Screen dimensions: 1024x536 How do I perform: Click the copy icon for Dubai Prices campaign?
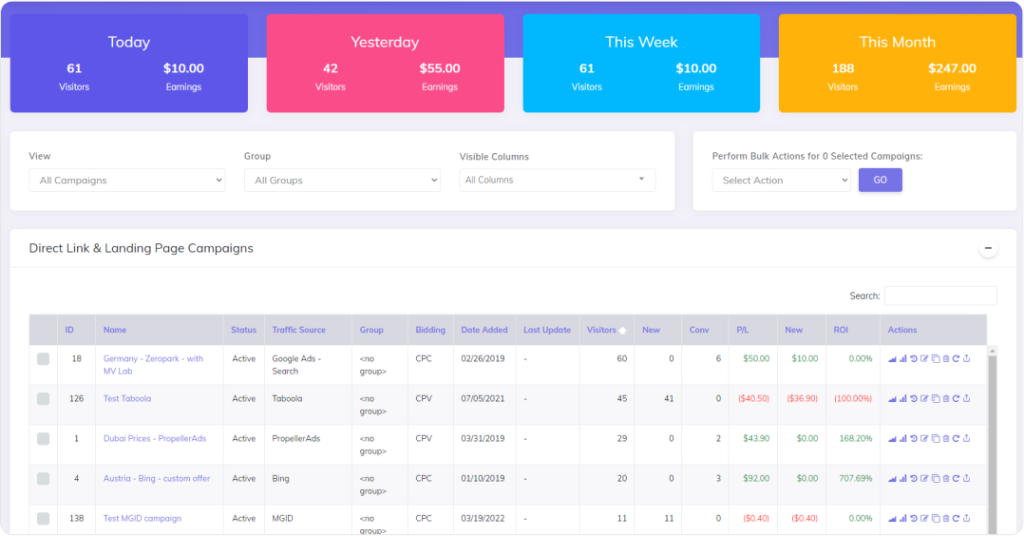935,438
